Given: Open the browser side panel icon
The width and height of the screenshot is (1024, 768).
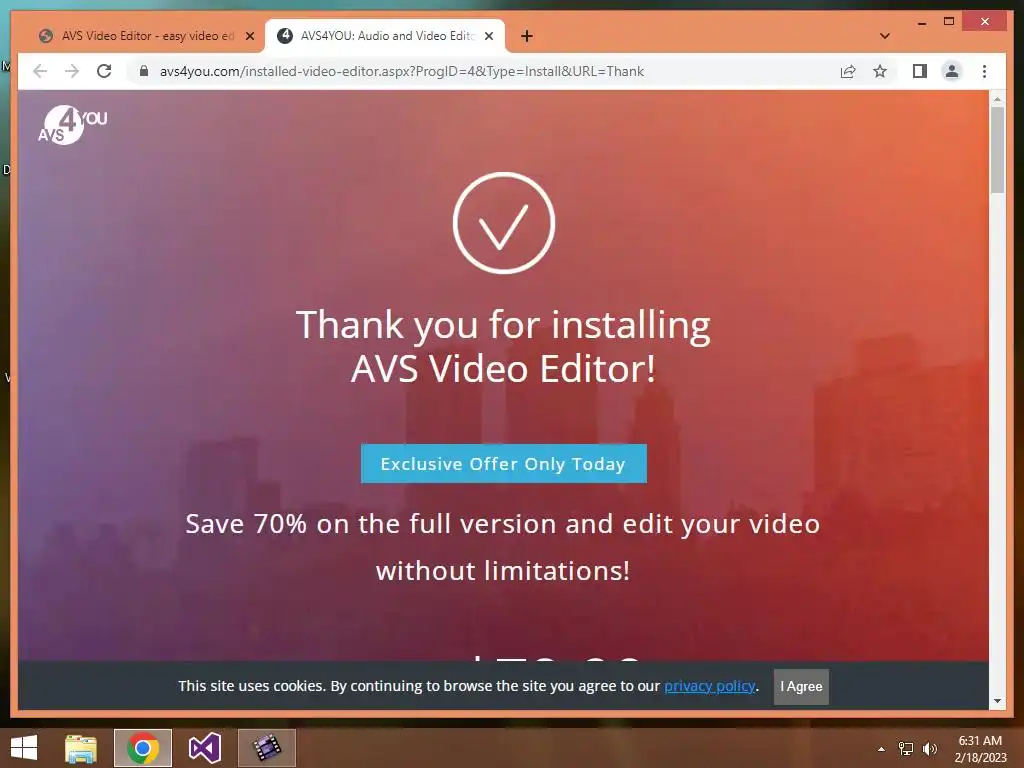Looking at the screenshot, I should point(920,71).
